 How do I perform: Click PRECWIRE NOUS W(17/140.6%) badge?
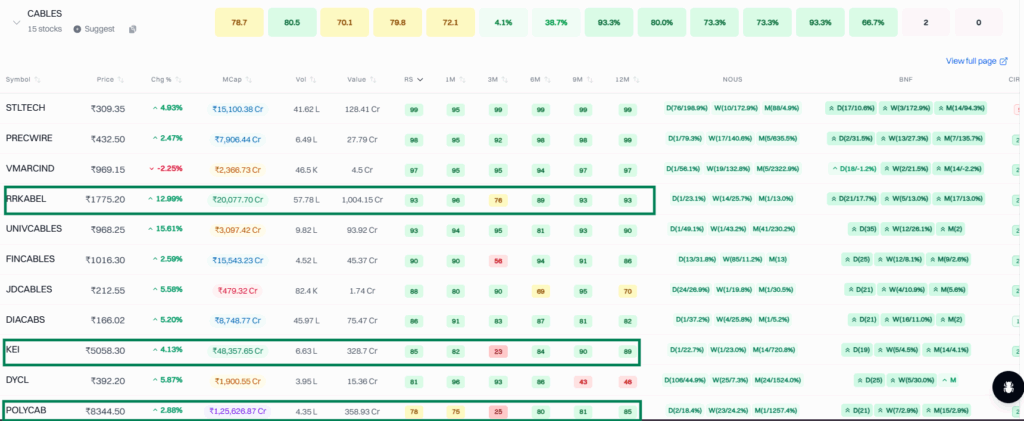732,138
